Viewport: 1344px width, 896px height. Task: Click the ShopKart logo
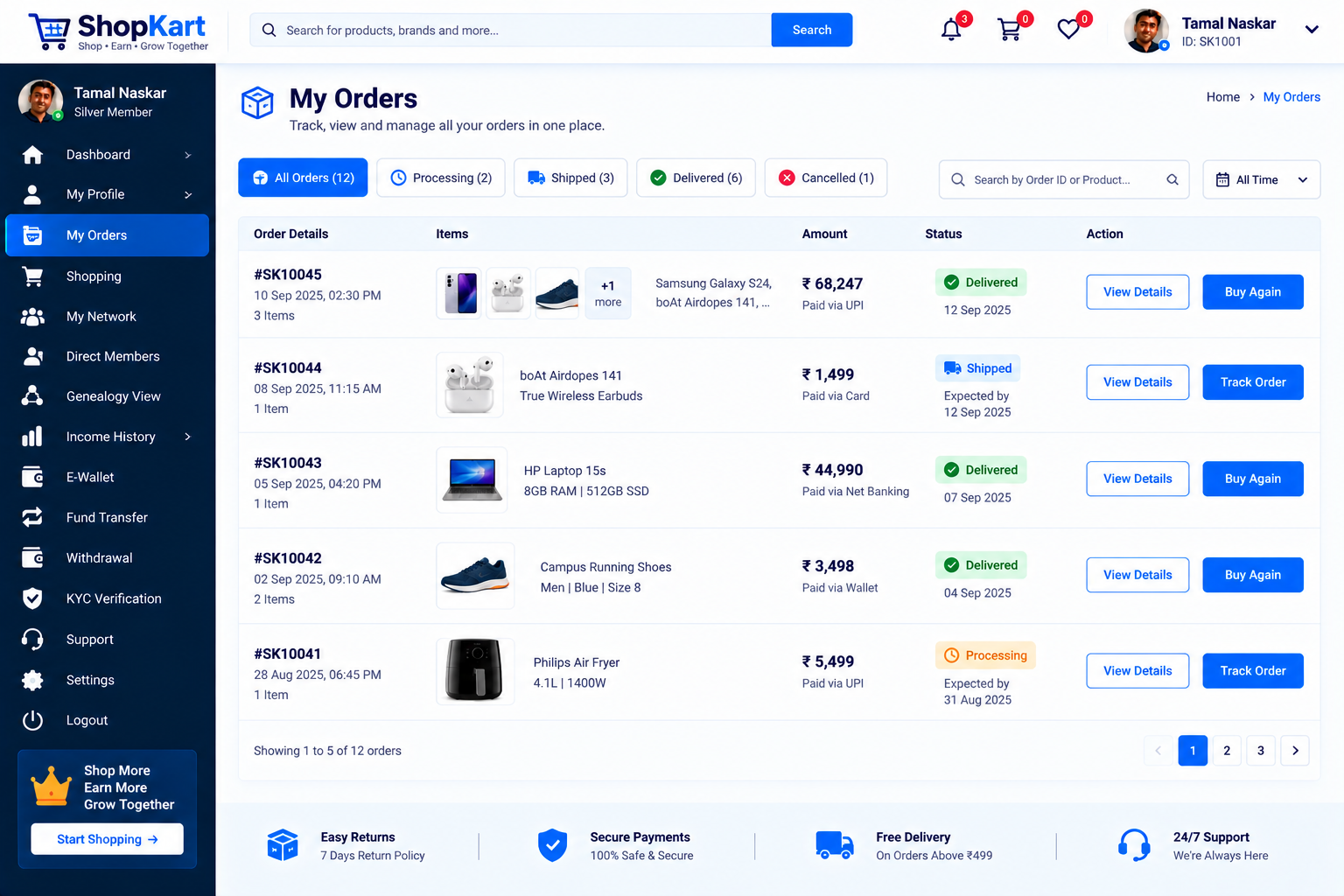point(119,31)
